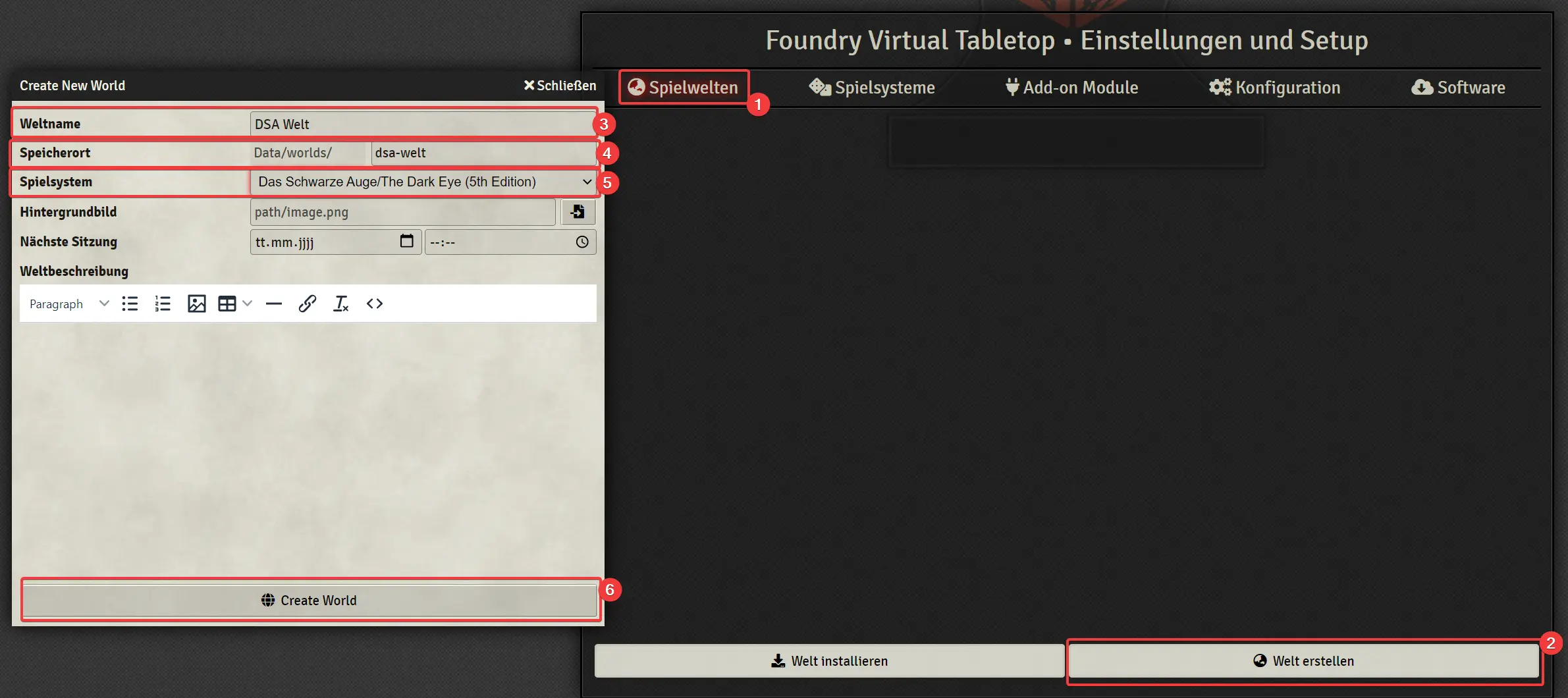Click the Hintergrundbild path field

click(403, 212)
